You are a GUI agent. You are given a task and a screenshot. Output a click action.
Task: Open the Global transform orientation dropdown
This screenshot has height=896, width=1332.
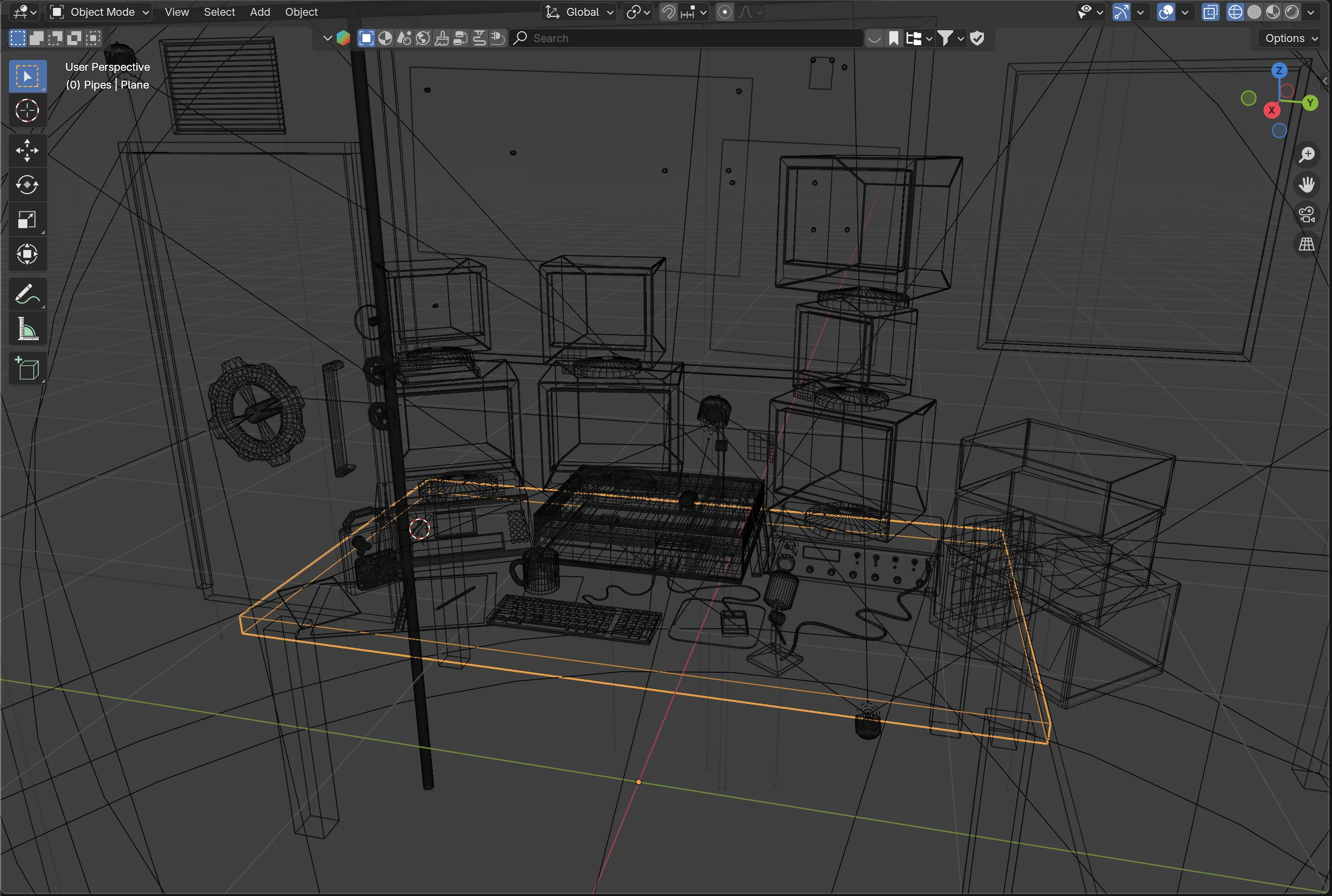tap(578, 11)
